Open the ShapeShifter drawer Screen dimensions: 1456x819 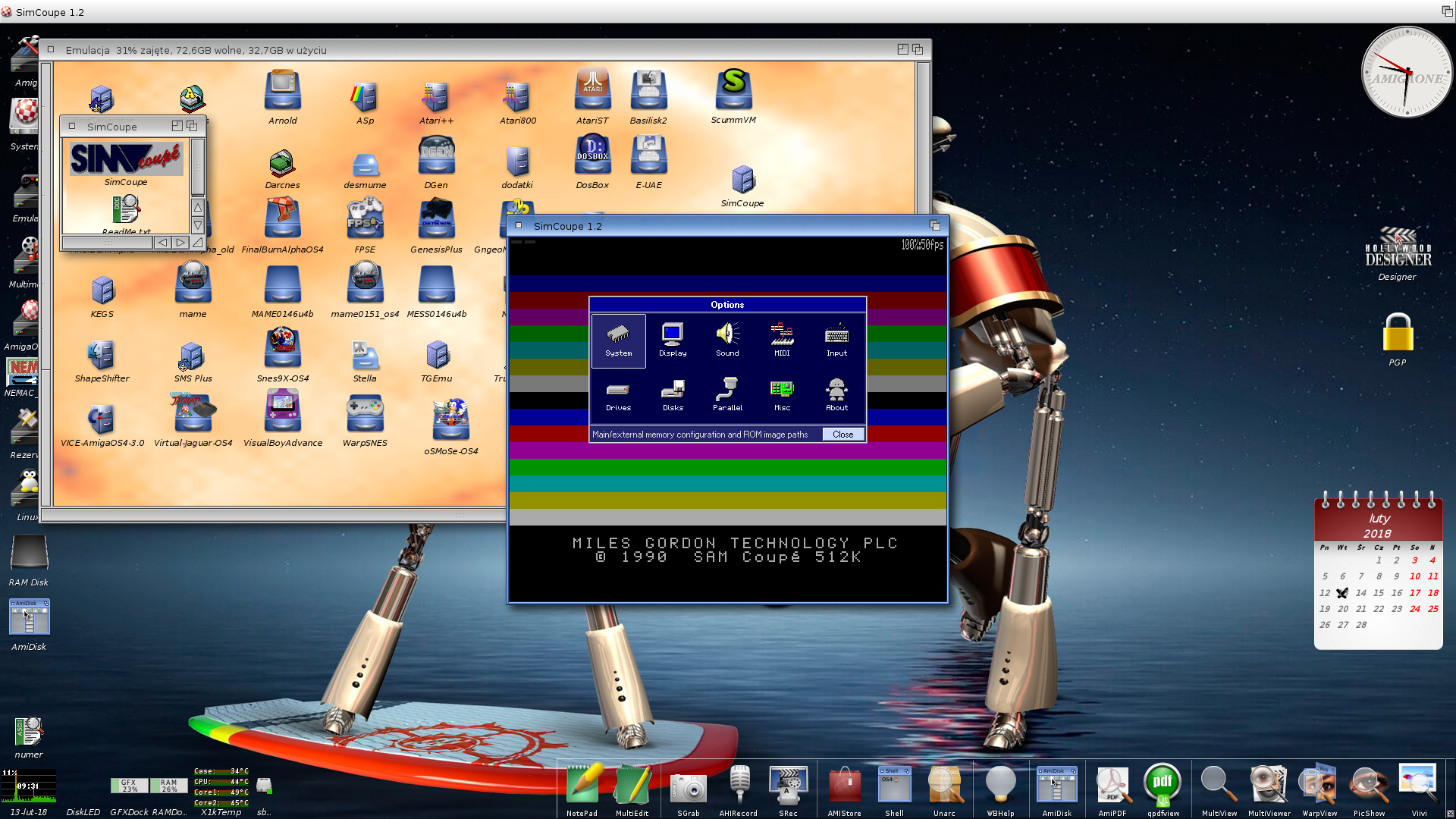102,360
